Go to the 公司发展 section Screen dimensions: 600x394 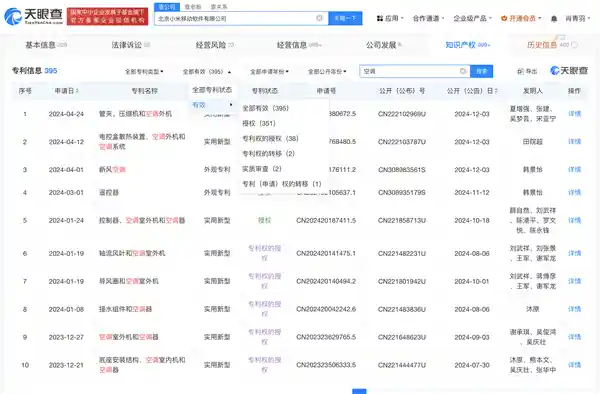[x=383, y=45]
